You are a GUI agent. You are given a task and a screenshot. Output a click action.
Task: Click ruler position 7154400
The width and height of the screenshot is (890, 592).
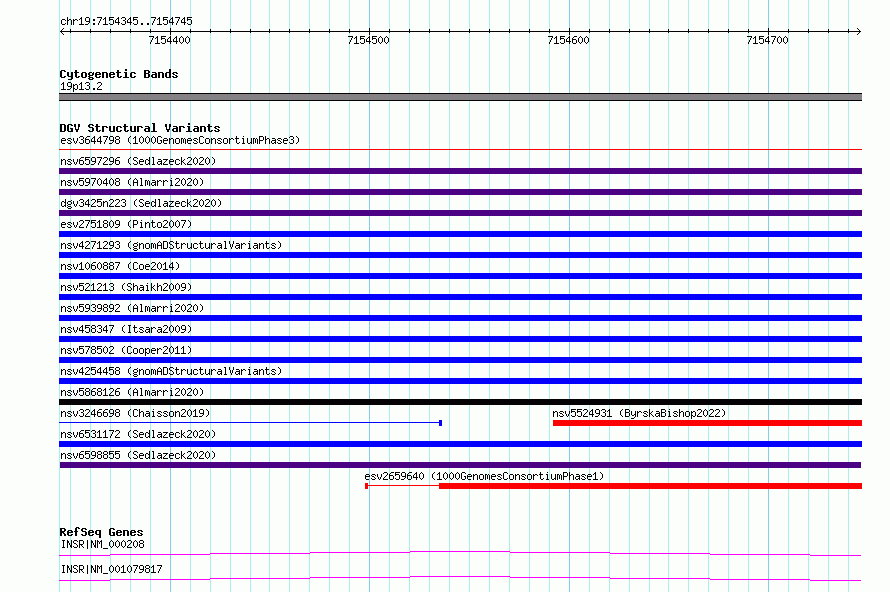tap(169, 40)
